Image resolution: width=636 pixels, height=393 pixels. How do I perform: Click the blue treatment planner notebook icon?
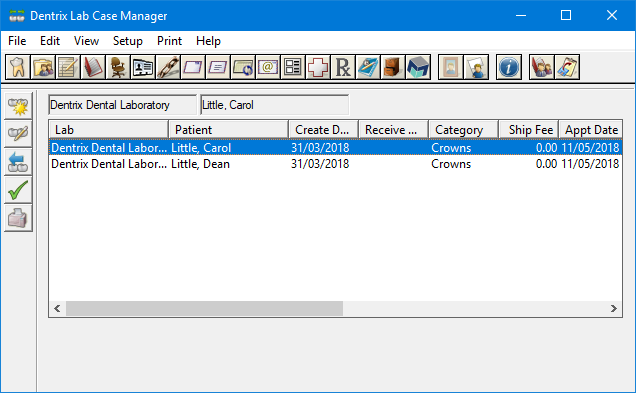click(368, 67)
